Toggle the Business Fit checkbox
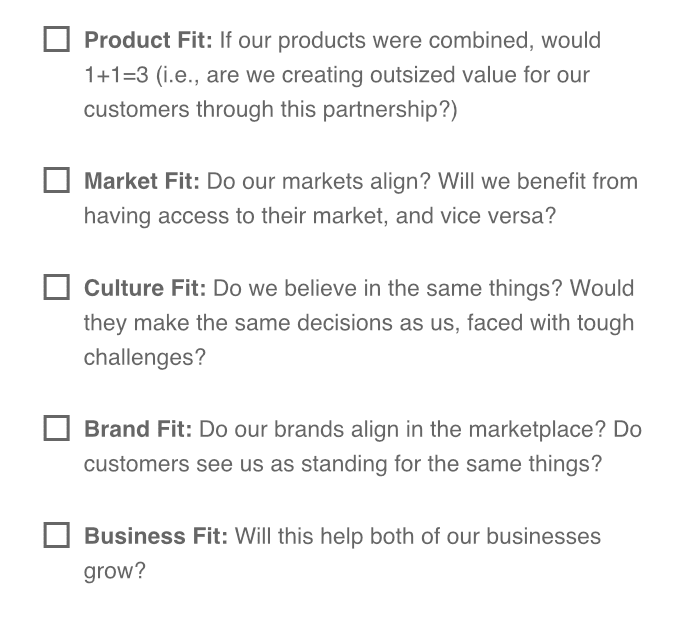Viewport: 690px width, 620px height. pos(57,536)
